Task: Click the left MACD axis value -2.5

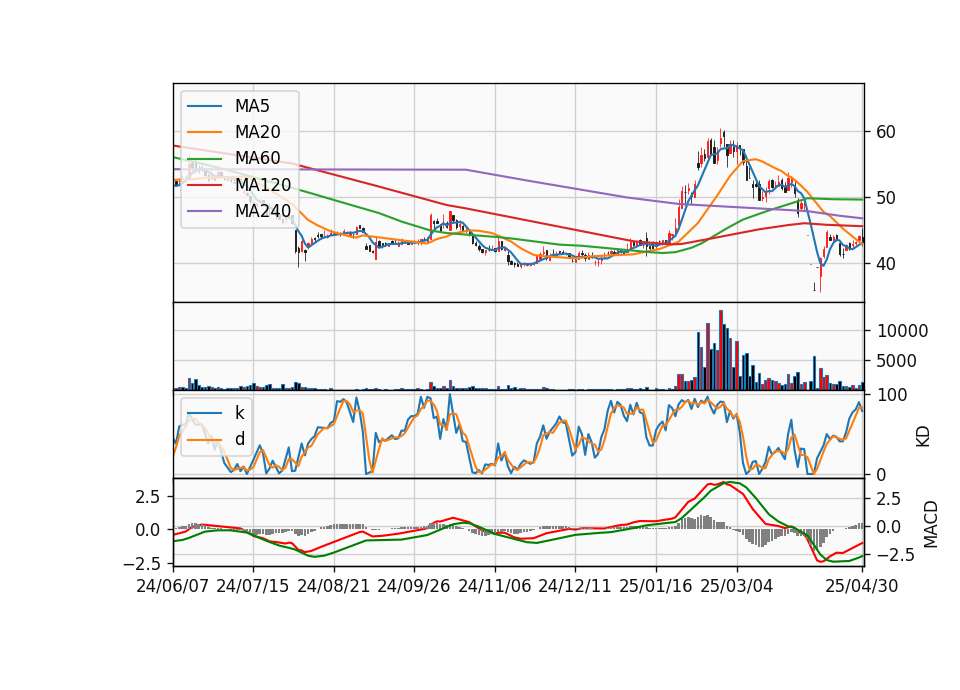Action: (x=143, y=563)
